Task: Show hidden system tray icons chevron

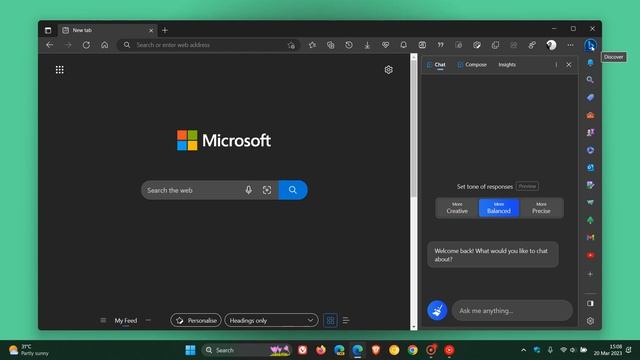Action: pos(523,350)
